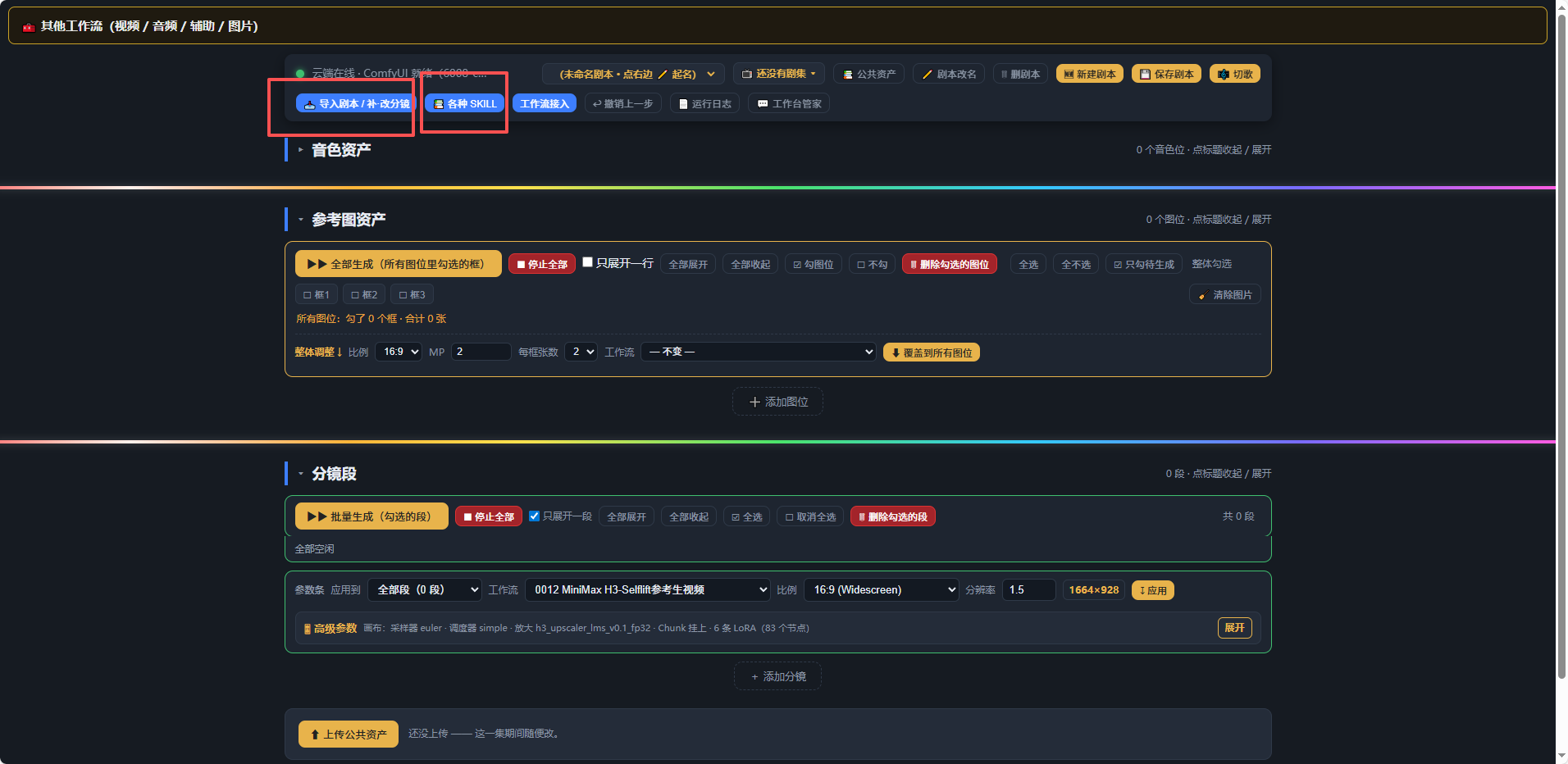Expand the 音色资产 section
This screenshot has width=1568, height=764.
pos(341,150)
